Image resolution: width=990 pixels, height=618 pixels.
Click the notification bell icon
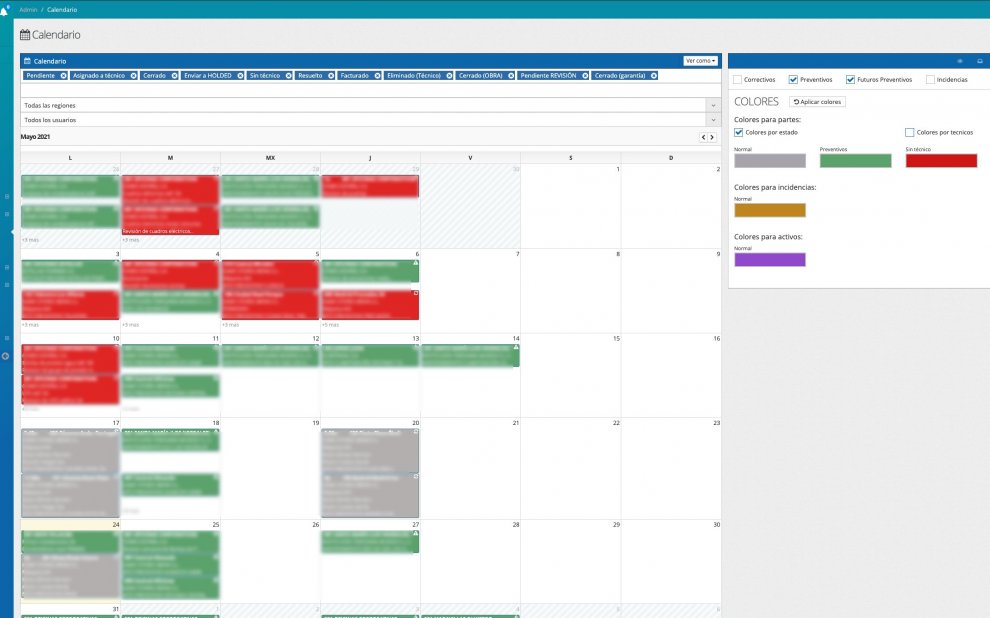point(4,10)
